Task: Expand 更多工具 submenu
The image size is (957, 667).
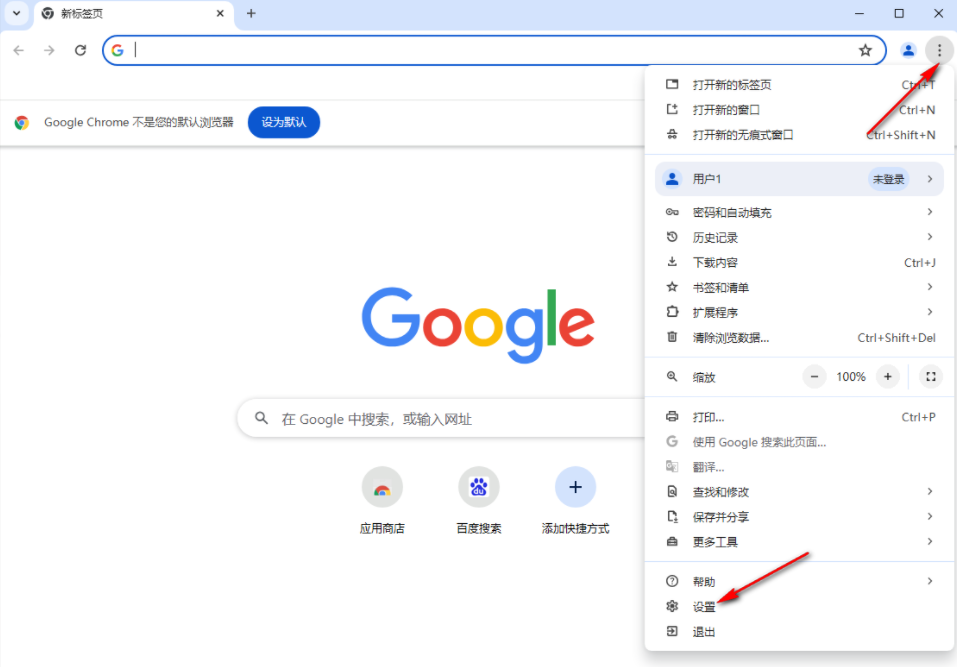Action: click(800, 542)
